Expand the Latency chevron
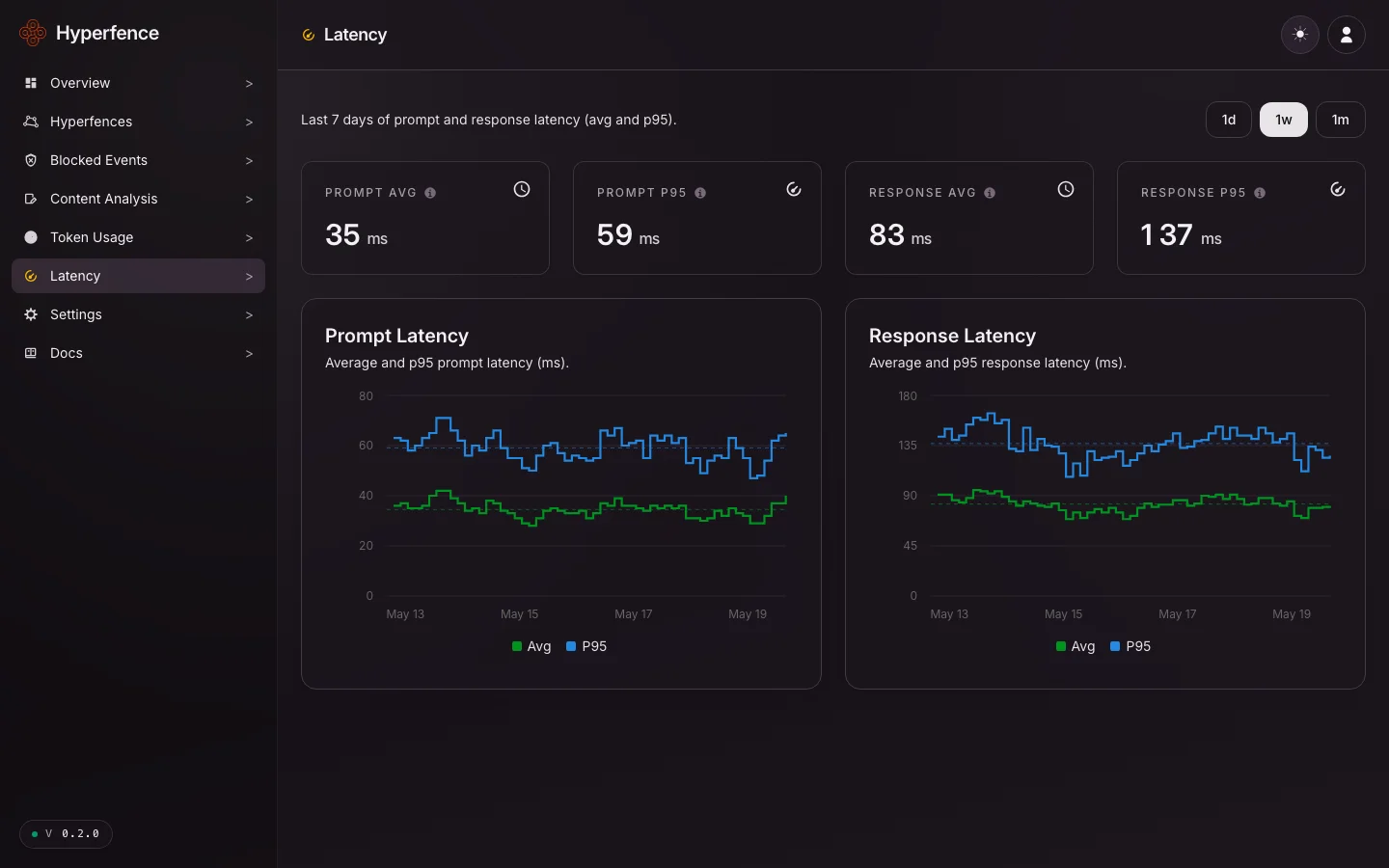Screen dimensions: 1389x868 (x=249, y=277)
